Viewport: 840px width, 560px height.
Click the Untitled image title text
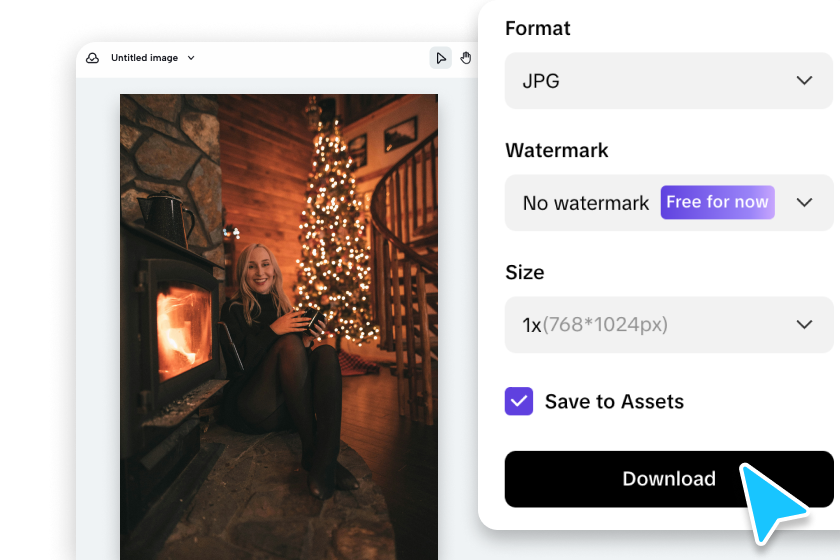pyautogui.click(x=144, y=58)
